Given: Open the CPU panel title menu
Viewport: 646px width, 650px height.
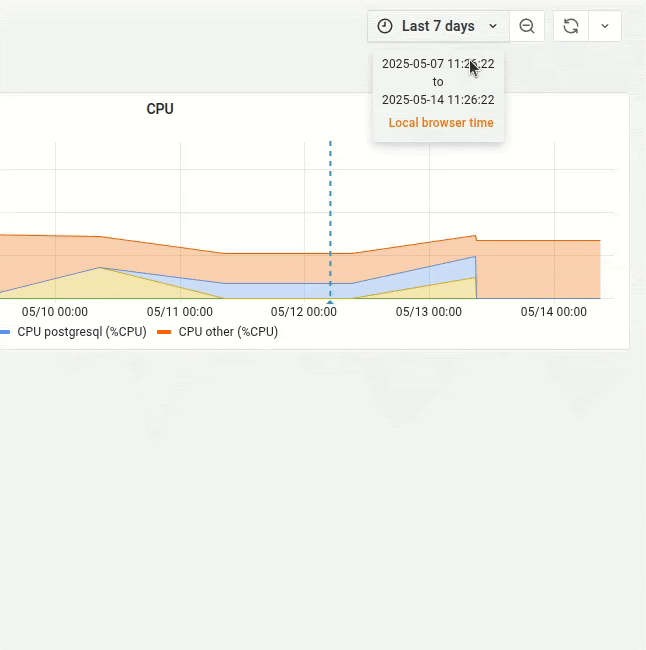Looking at the screenshot, I should point(160,109).
